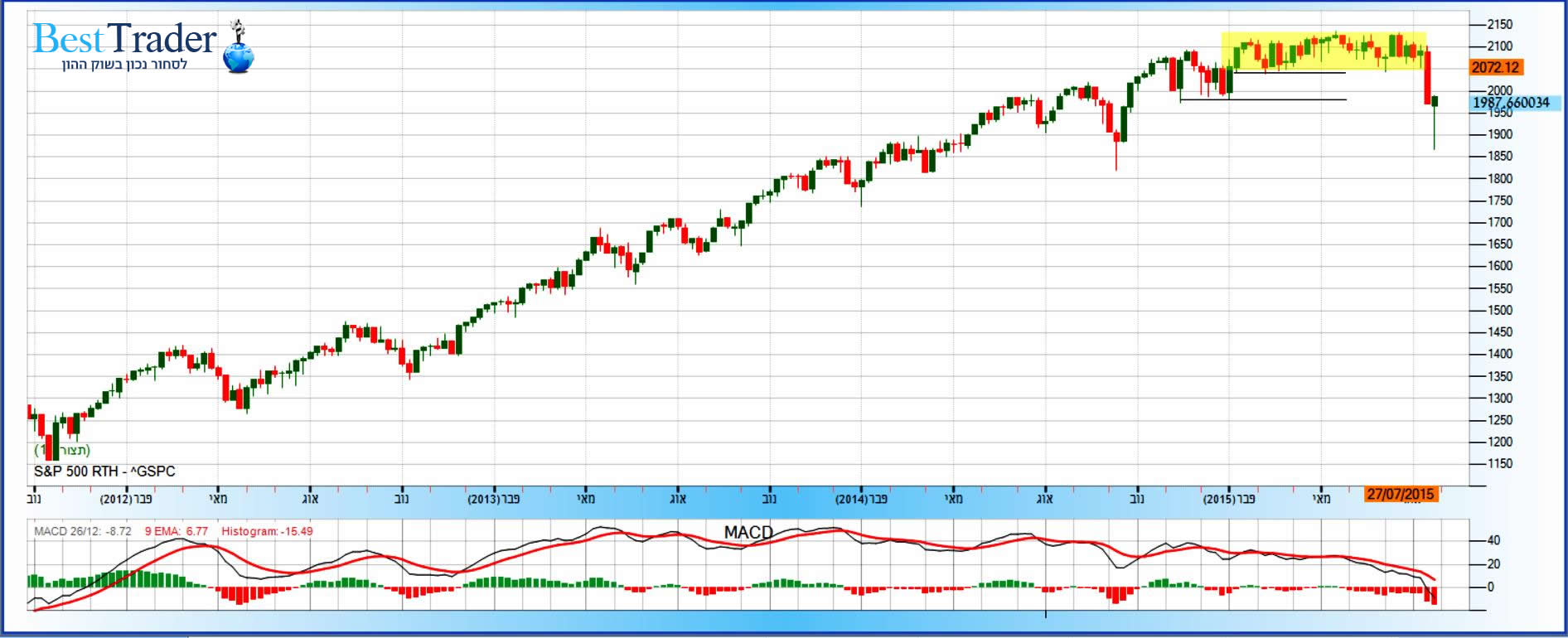Click the green parenthesized Hebrew label near first candles

pyautogui.click(x=62, y=450)
